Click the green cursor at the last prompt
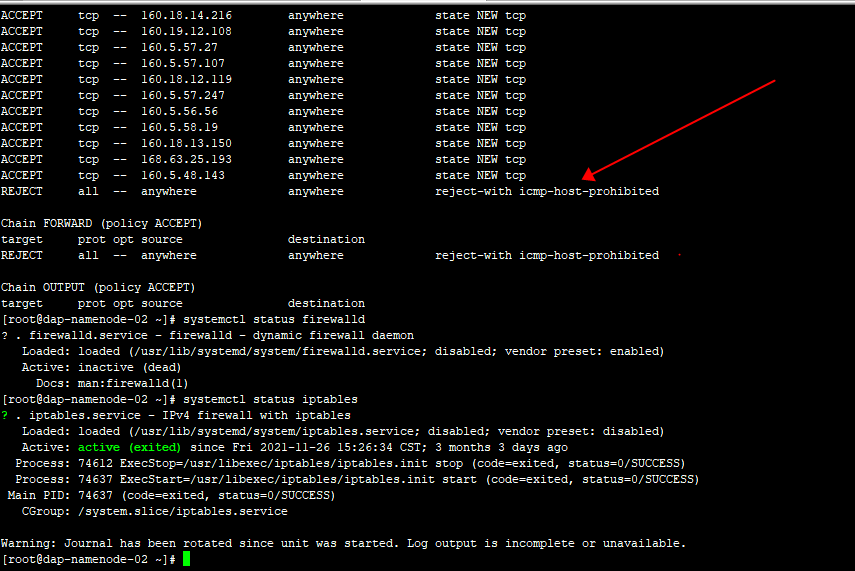Screen dimensions: 855x571 tap(186, 559)
